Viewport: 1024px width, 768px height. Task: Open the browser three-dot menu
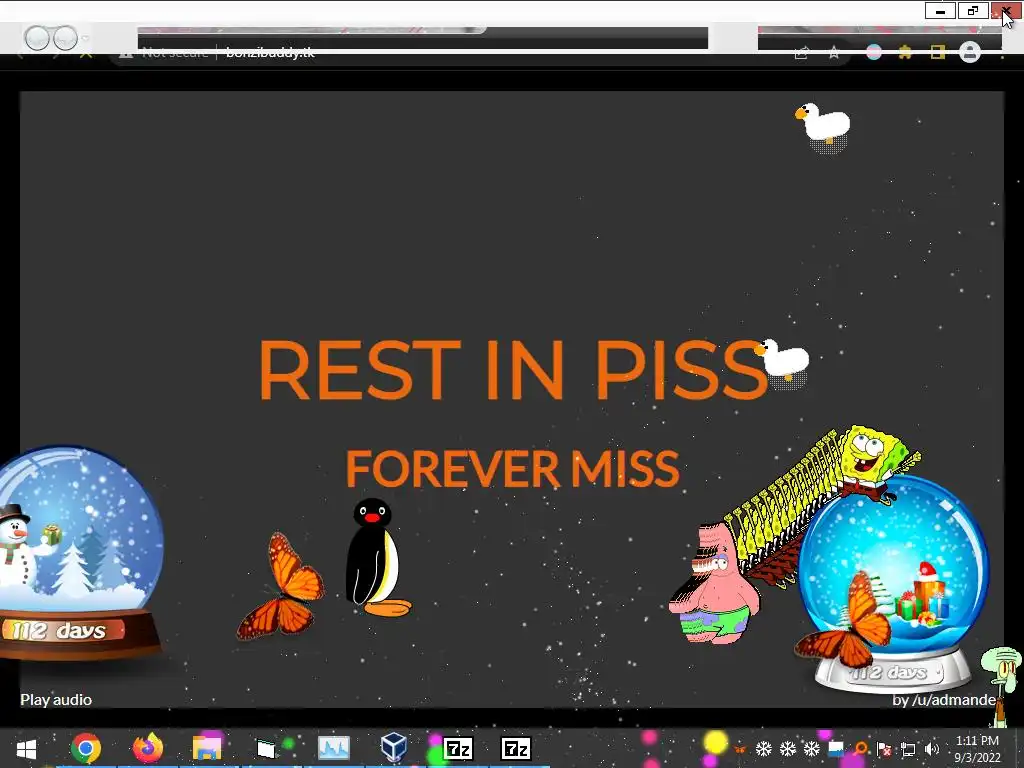(1002, 54)
